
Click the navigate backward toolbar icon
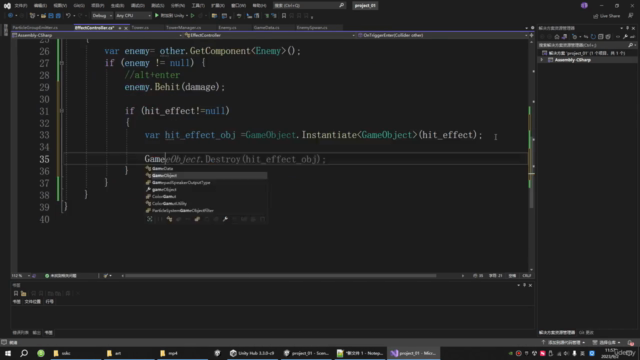point(10,16)
